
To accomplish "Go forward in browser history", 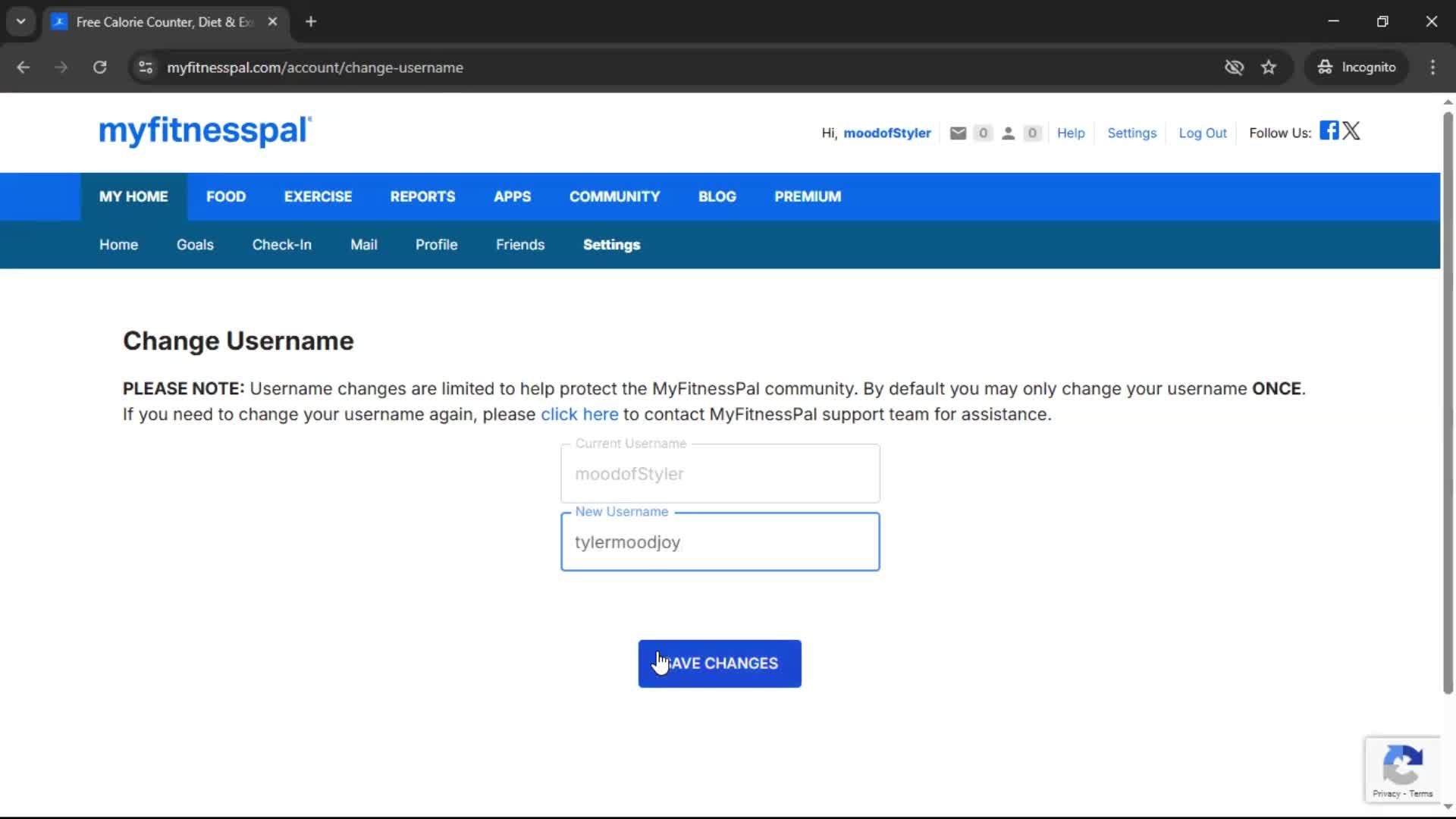I will [61, 67].
